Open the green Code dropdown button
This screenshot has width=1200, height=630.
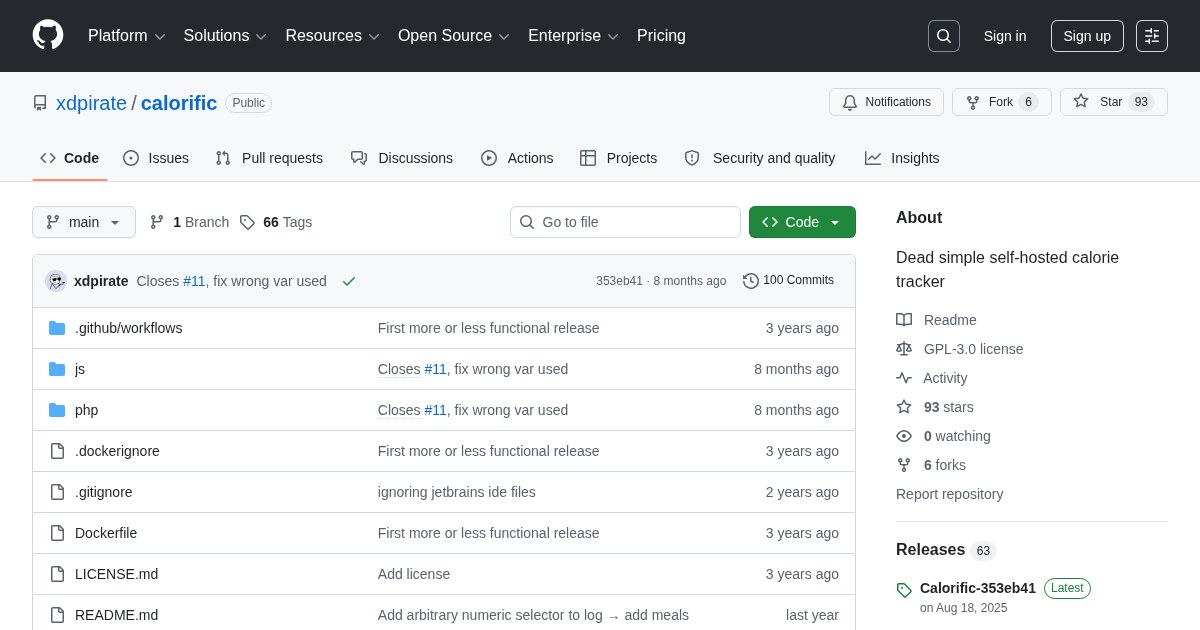tap(802, 222)
